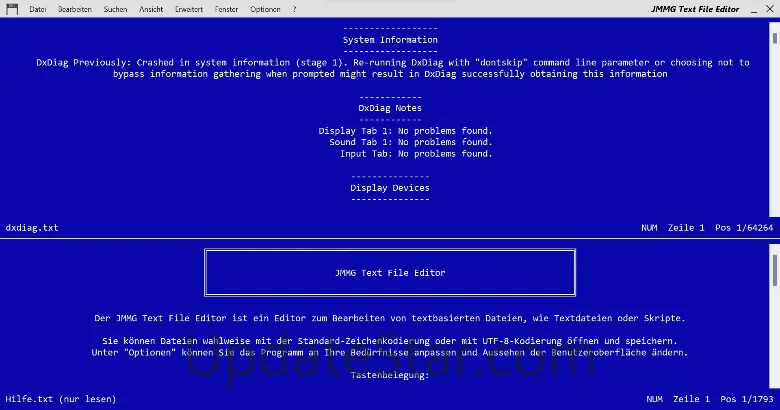Click the Pos 1/1793 status entry

coord(747,399)
